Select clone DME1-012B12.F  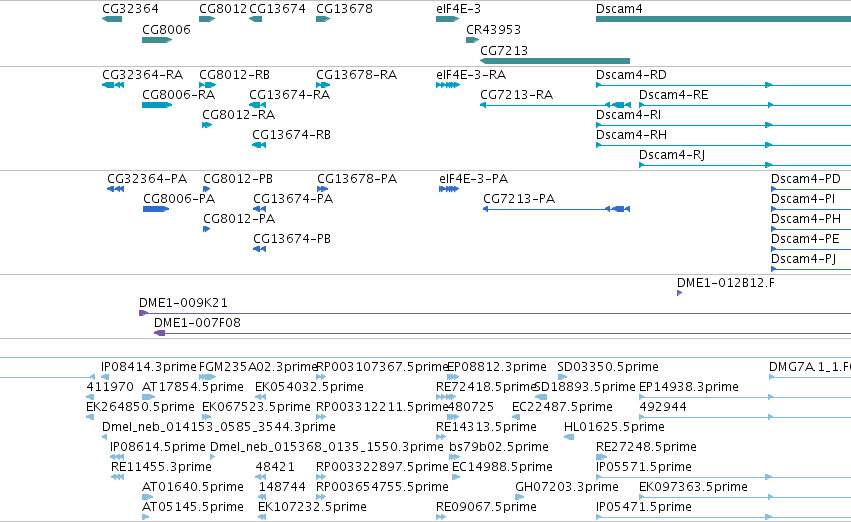[726, 283]
